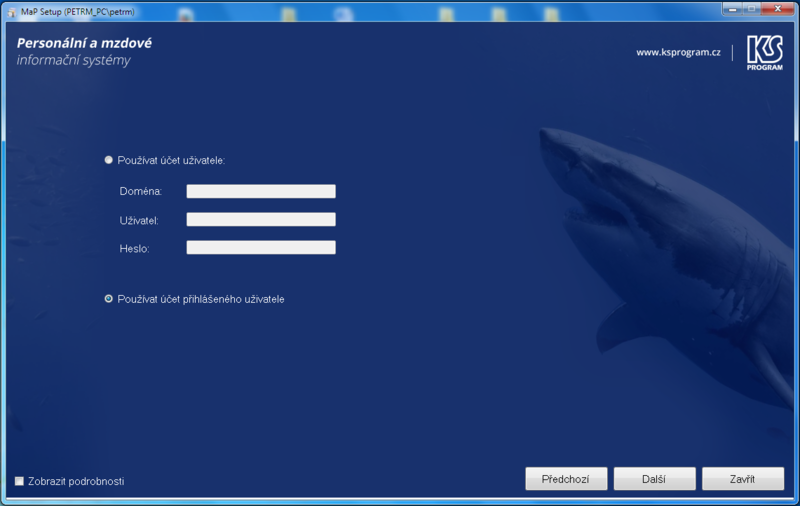This screenshot has height=506, width=800.
Task: Close the MaP Setup window
Action: 778,9
